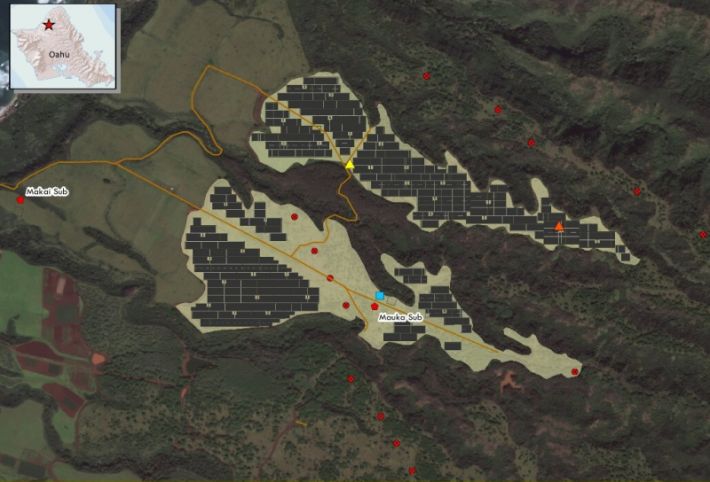This screenshot has height=482, width=710.
Task: Select the red dot beside Makai Sub label
Action: pyautogui.click(x=20, y=200)
